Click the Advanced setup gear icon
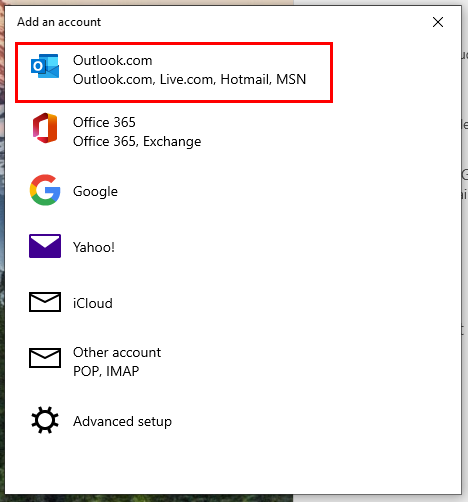Image resolution: width=468 pixels, height=502 pixels. (45, 420)
